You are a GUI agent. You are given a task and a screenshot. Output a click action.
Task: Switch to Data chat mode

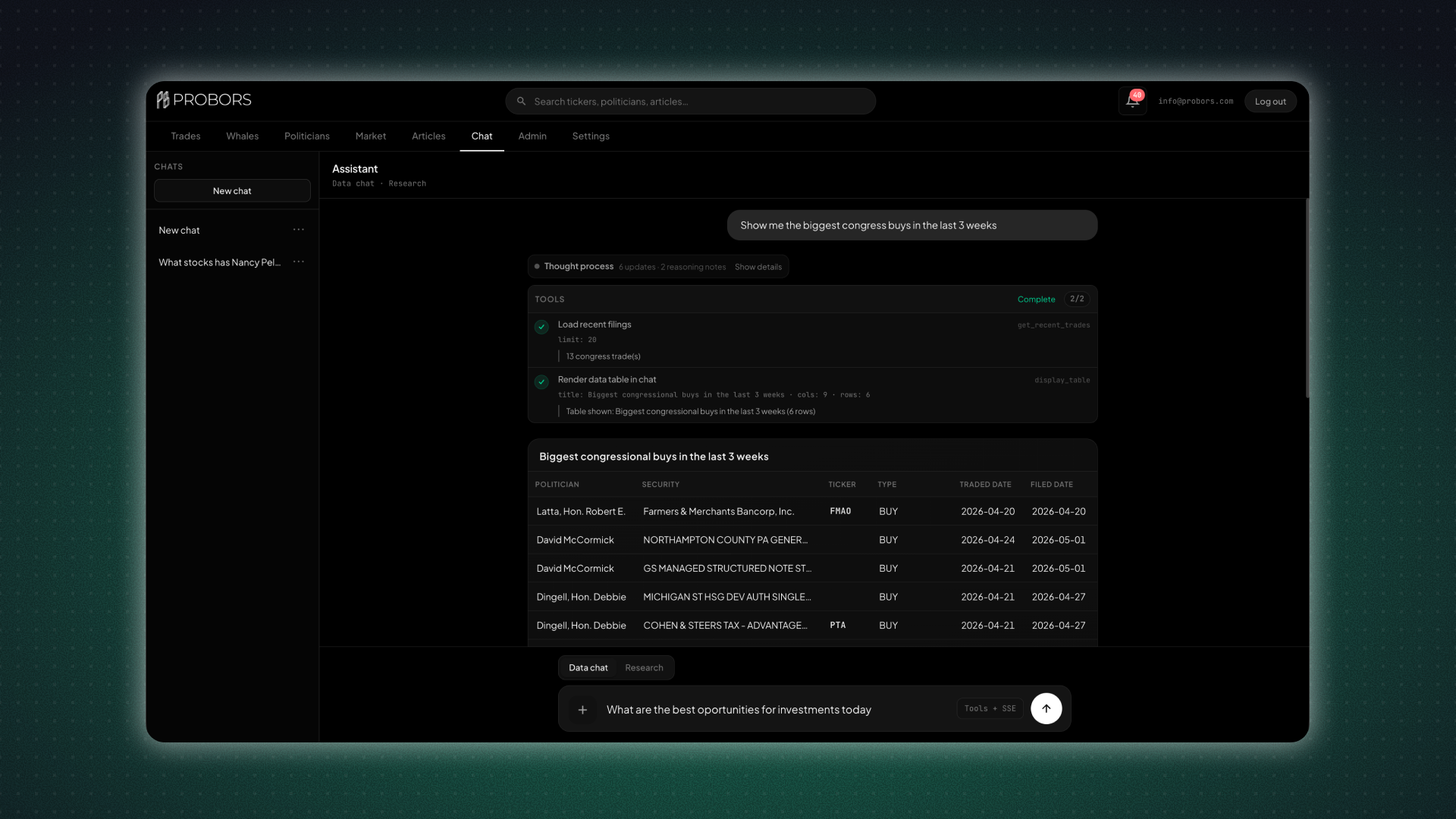tap(588, 668)
